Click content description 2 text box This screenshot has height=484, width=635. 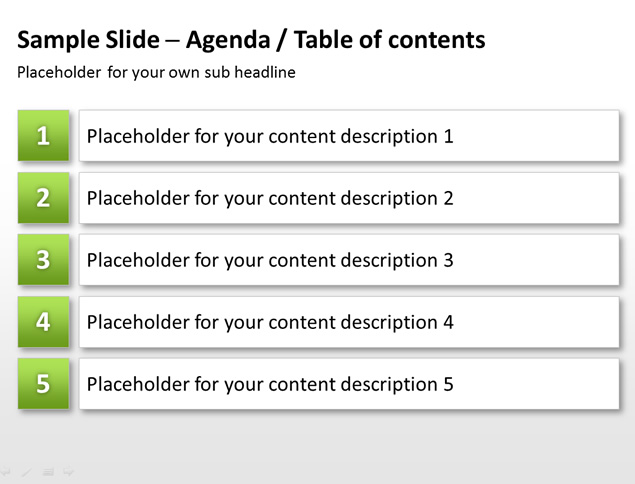point(349,198)
